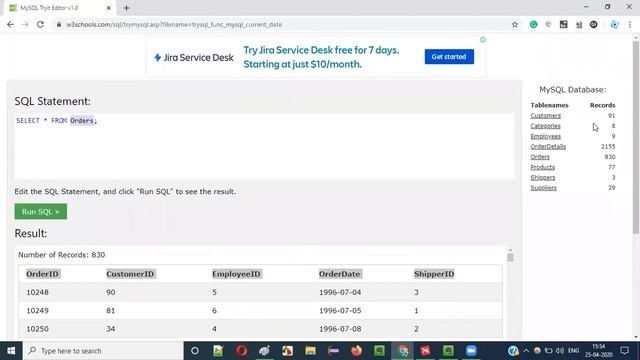Reload the w3schools page
The image size is (640, 360).
pos(40,24)
